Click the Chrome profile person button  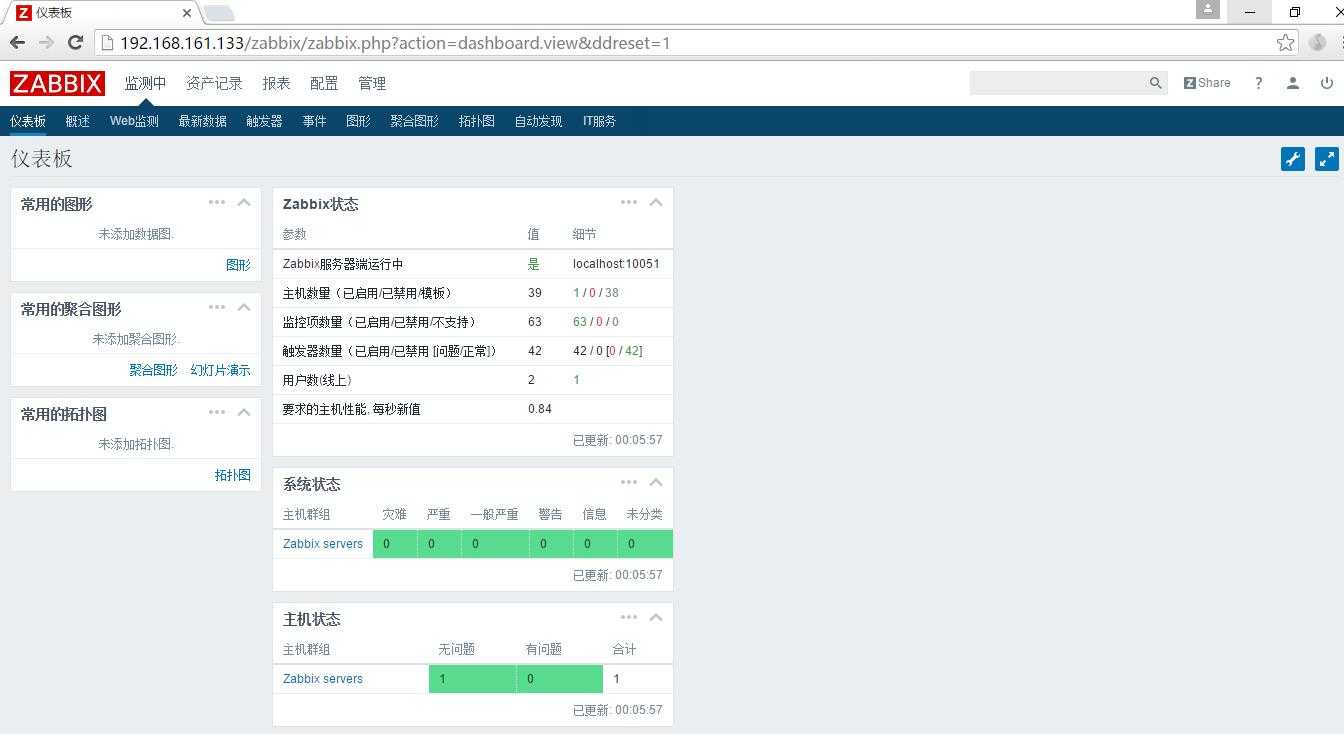click(x=1208, y=9)
